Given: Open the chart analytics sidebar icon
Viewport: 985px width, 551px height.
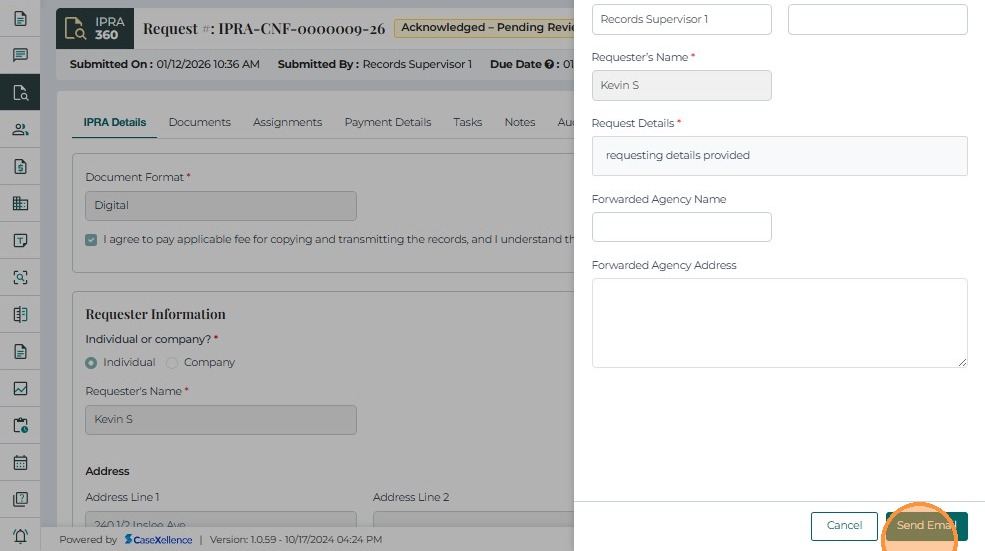Looking at the screenshot, I should [20, 388].
